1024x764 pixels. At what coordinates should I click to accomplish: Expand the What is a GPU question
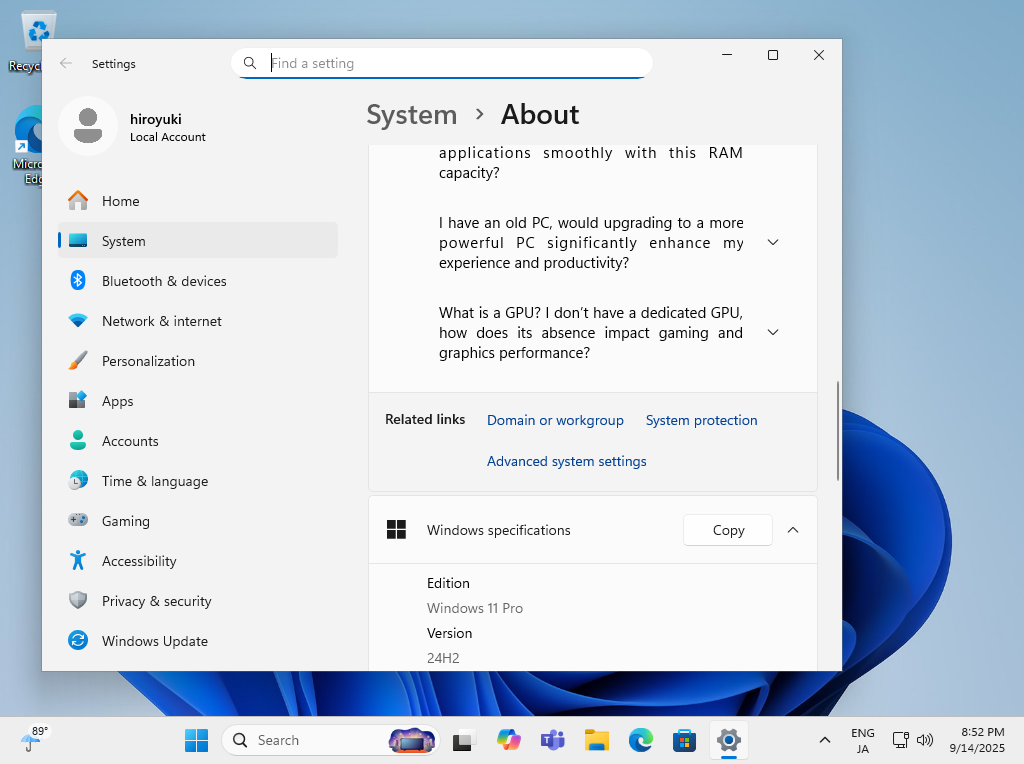click(x=773, y=332)
